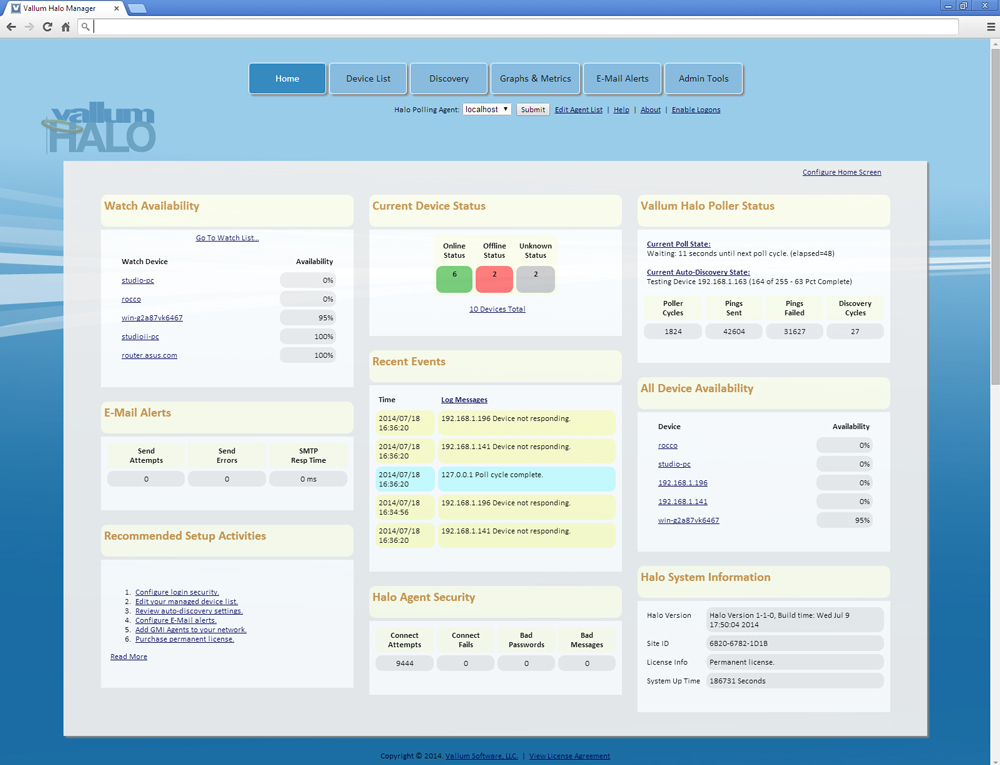
Task: Expand the Halo Polling Agent dropdown
Action: pyautogui.click(x=487, y=109)
